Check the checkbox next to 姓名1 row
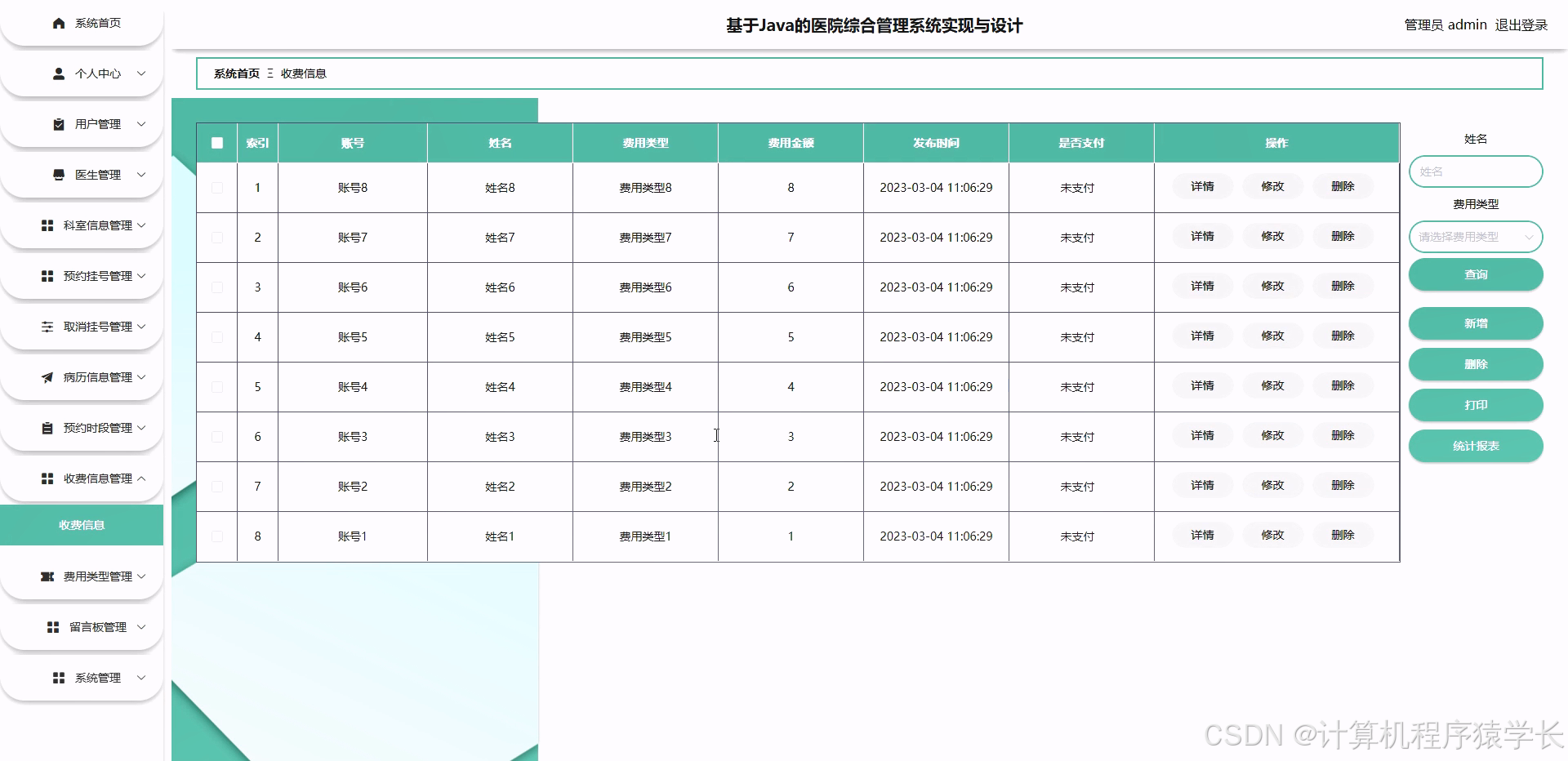Screen dimensions: 1568x761 point(216,536)
